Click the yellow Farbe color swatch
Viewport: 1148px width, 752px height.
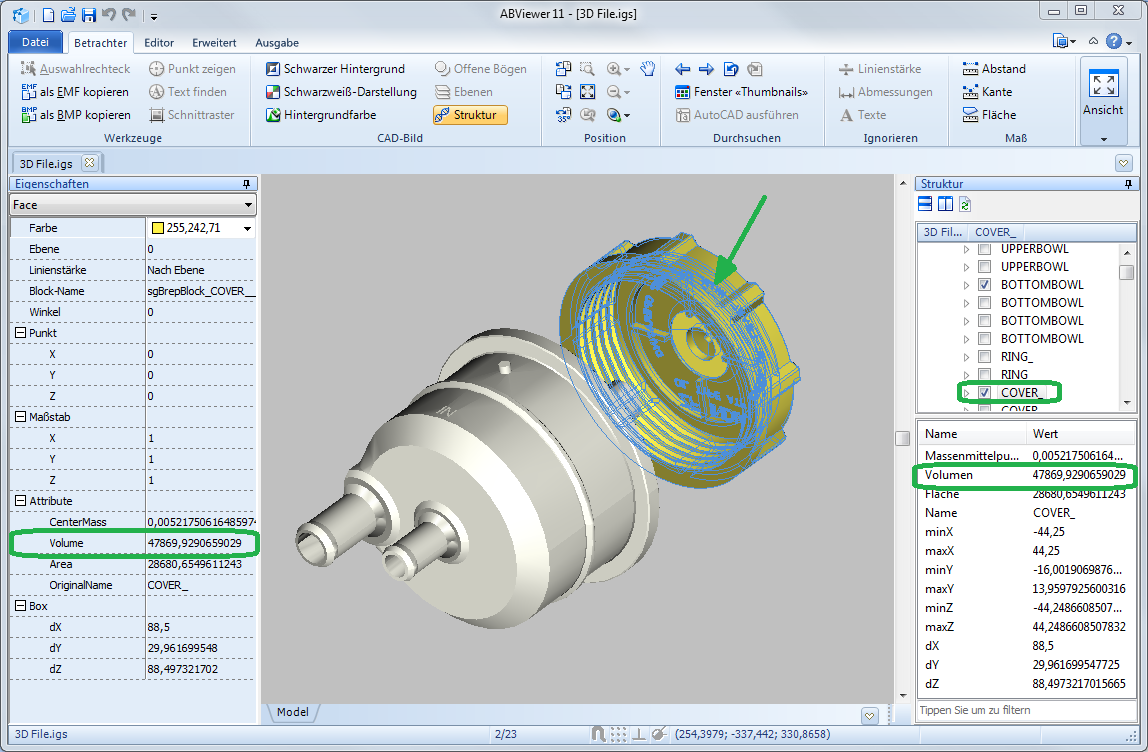click(x=157, y=229)
